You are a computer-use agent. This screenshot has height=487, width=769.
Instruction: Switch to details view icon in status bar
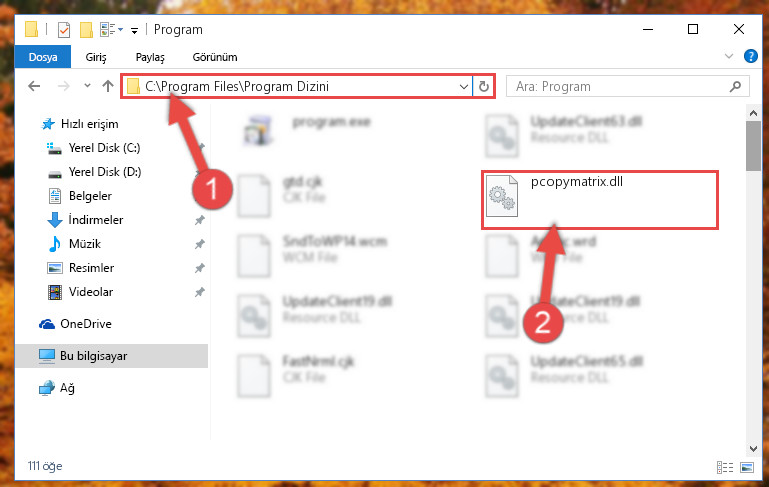point(724,467)
